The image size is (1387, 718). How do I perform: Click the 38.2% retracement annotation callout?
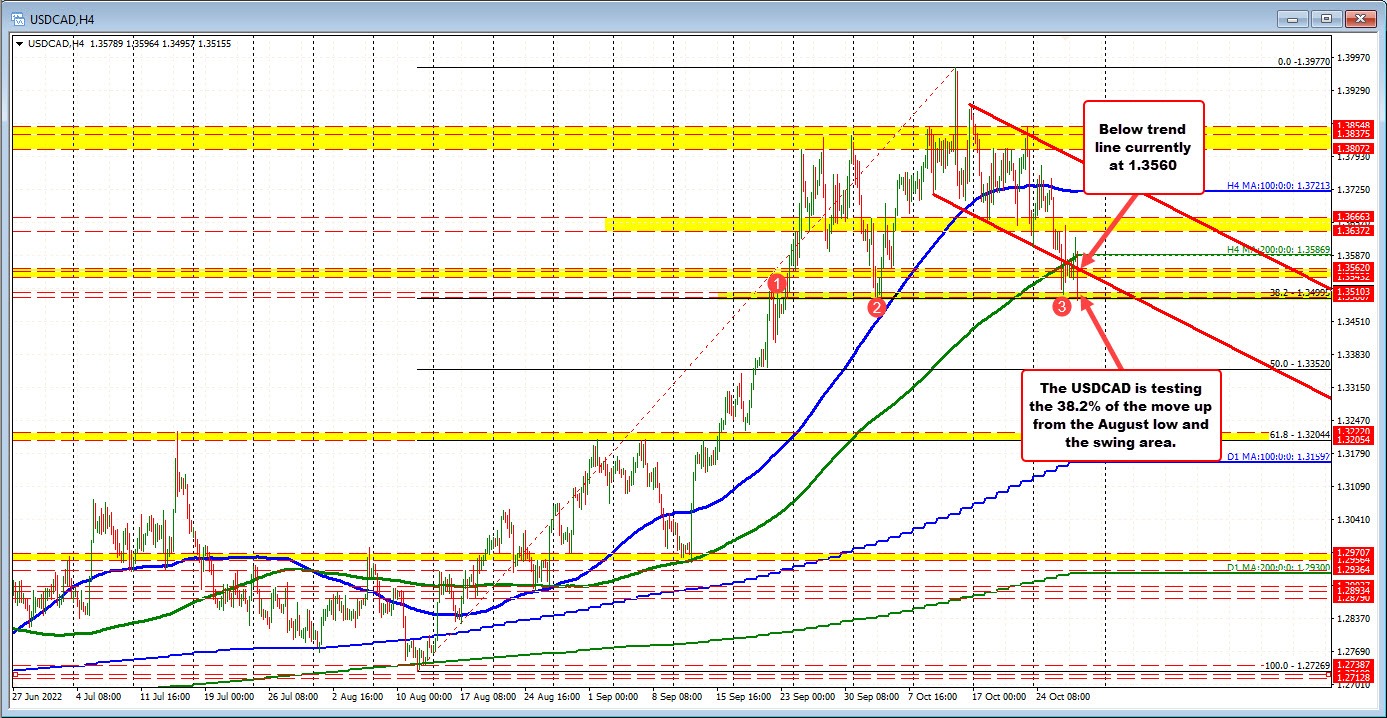tap(1120, 415)
